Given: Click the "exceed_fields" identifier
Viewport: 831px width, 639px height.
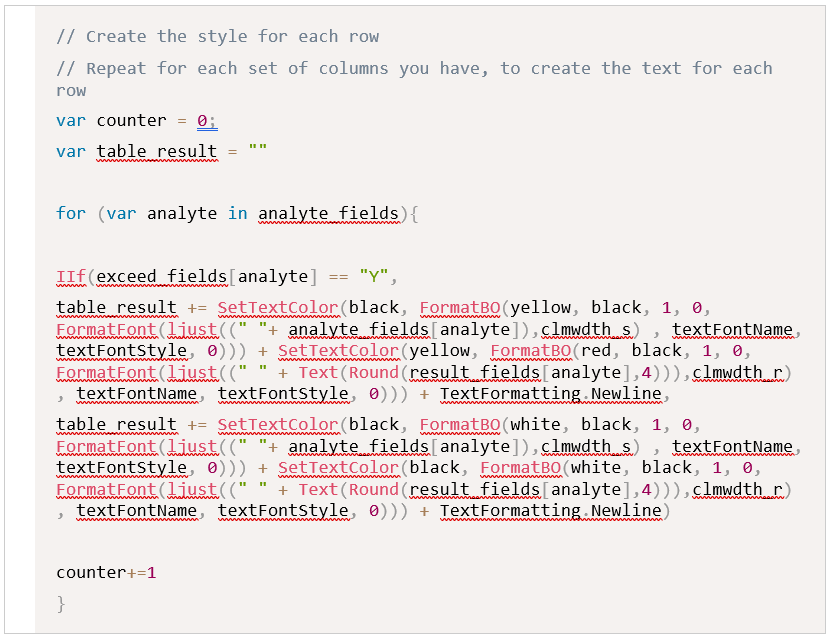Looking at the screenshot, I should pyautogui.click(x=162, y=277).
